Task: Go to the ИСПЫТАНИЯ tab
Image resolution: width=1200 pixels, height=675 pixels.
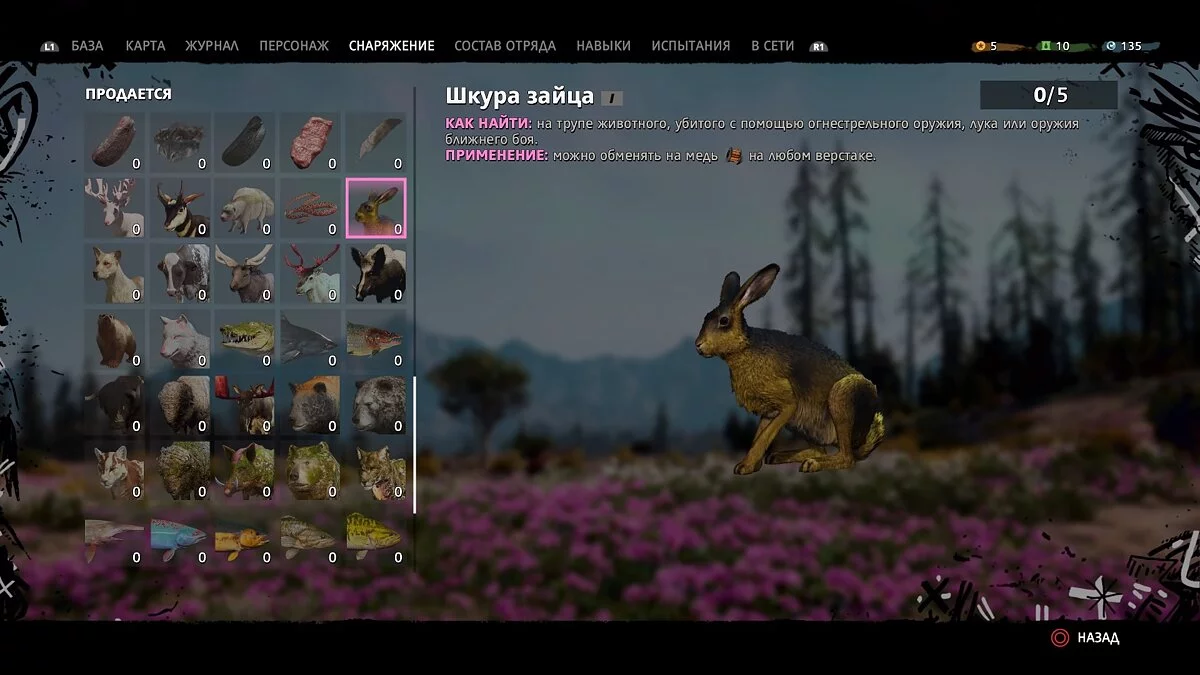Action: 691,46
